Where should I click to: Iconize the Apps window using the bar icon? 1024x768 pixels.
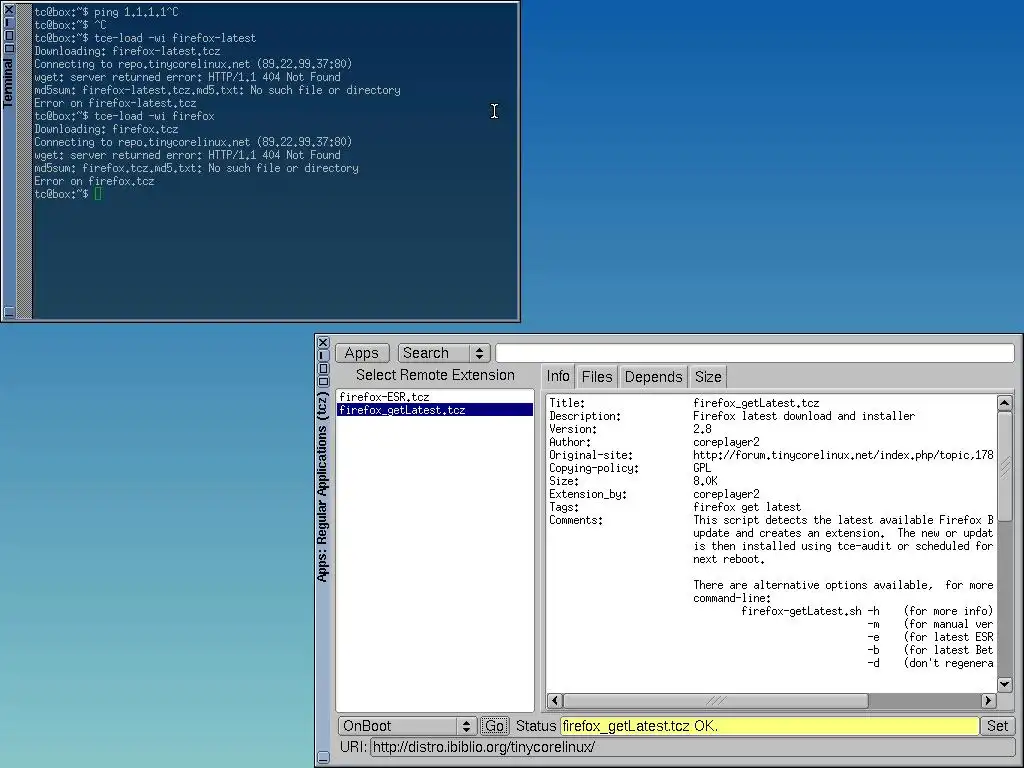click(x=323, y=355)
